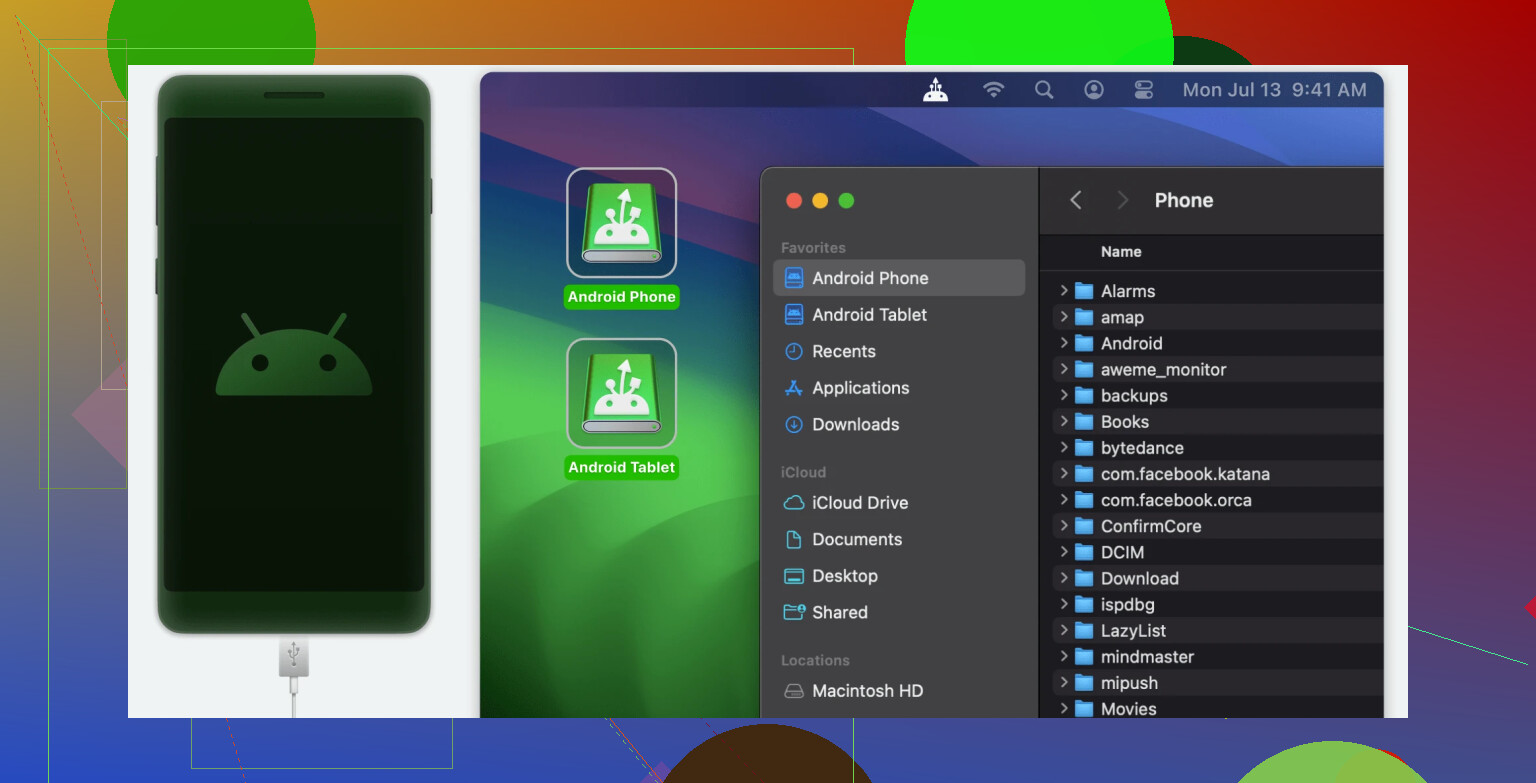1536x783 pixels.
Task: Select the backups folder icon
Action: pos(1084,395)
